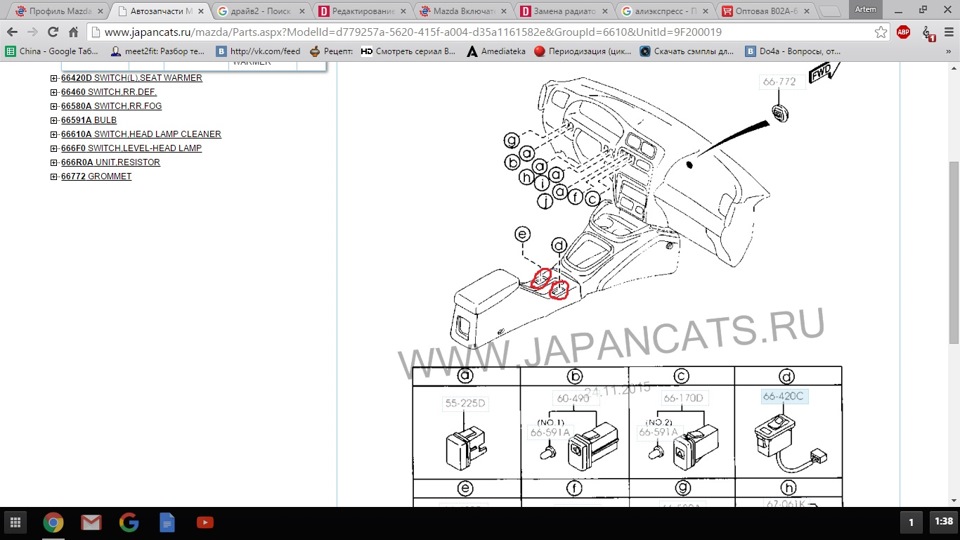Bookmark this page with the star icon

pos(880,32)
